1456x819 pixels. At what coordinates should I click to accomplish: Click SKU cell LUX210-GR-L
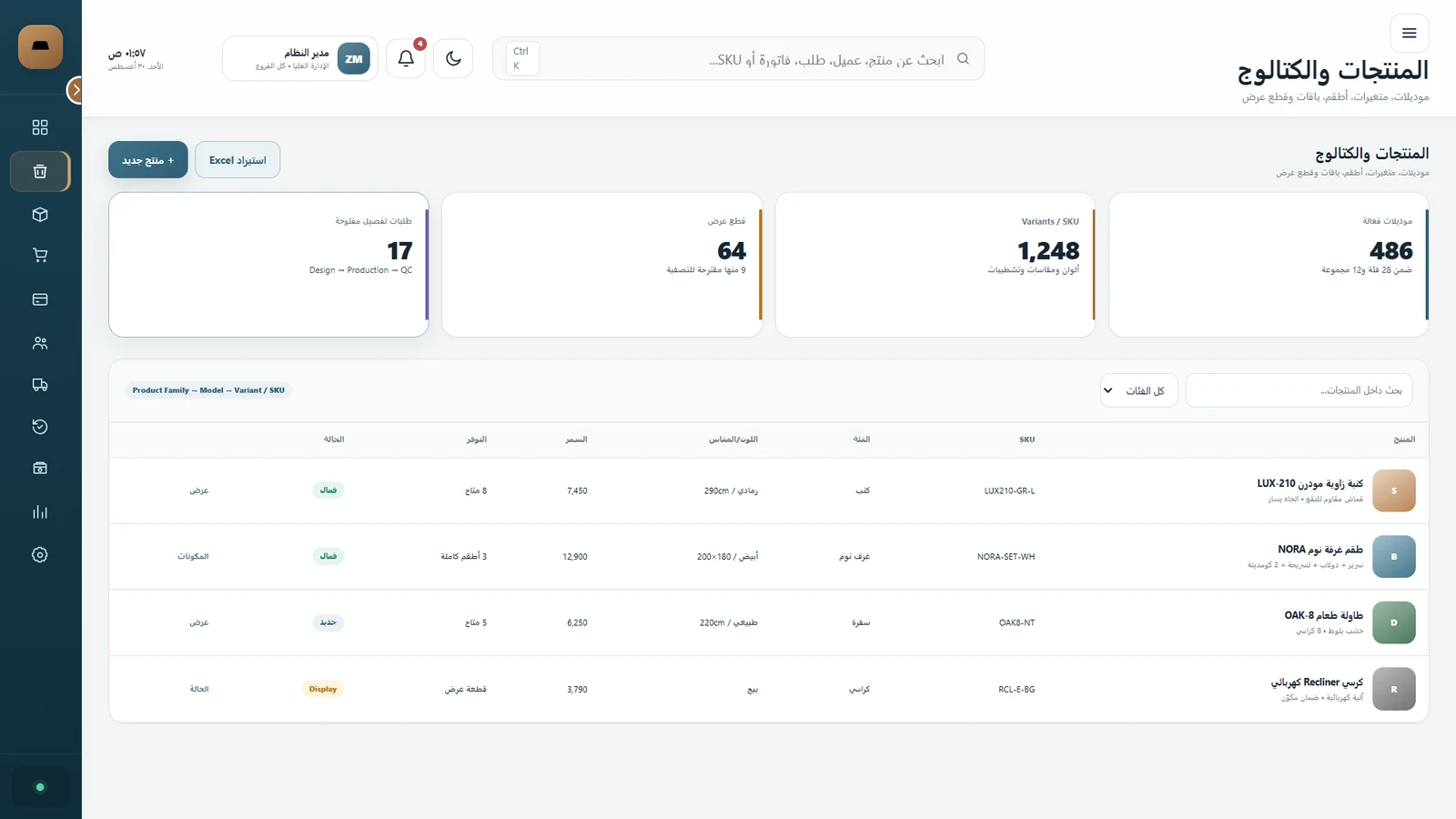[x=1009, y=490]
